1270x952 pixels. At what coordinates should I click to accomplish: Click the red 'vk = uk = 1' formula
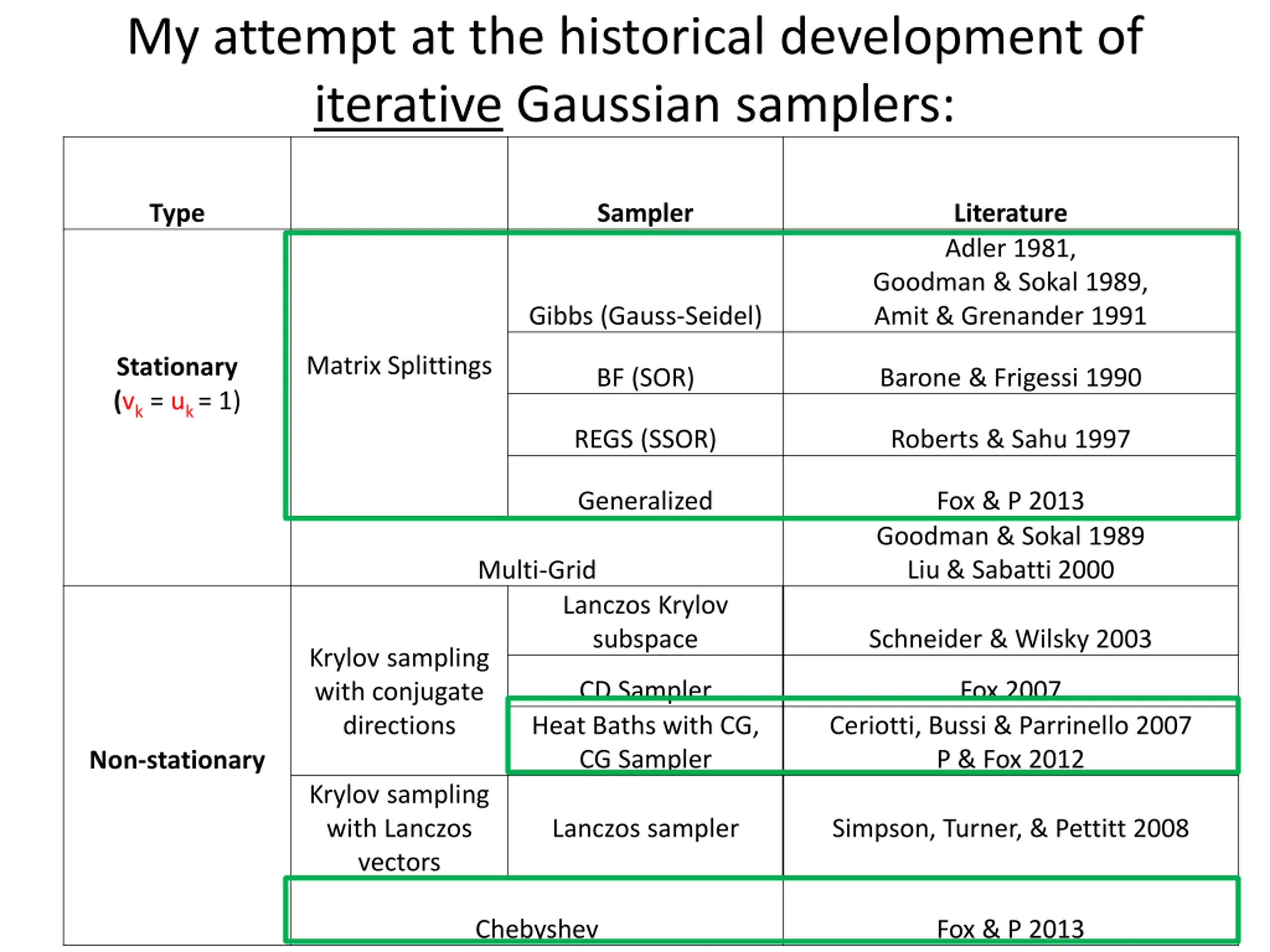(x=177, y=403)
